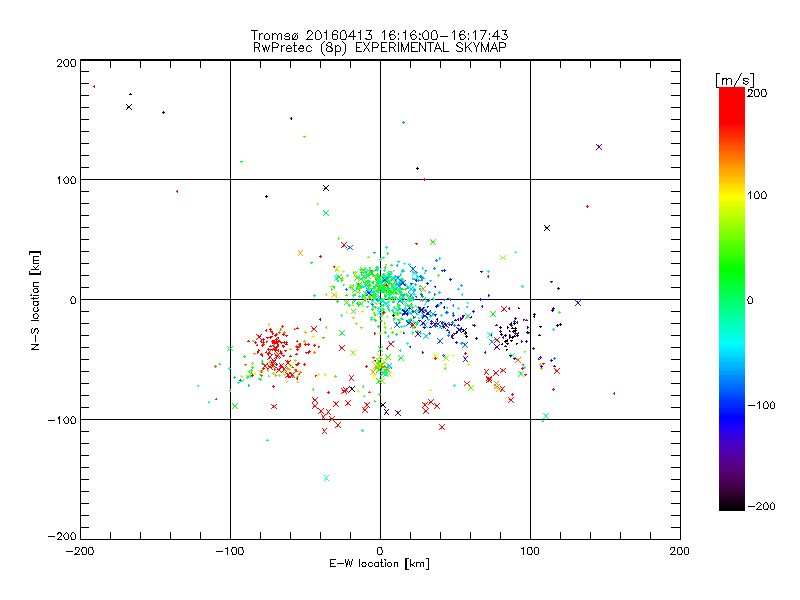Viewport: 800px width, 600px height.
Task: Pick x-axis tick label '-200'
Action: [x=80, y=551]
